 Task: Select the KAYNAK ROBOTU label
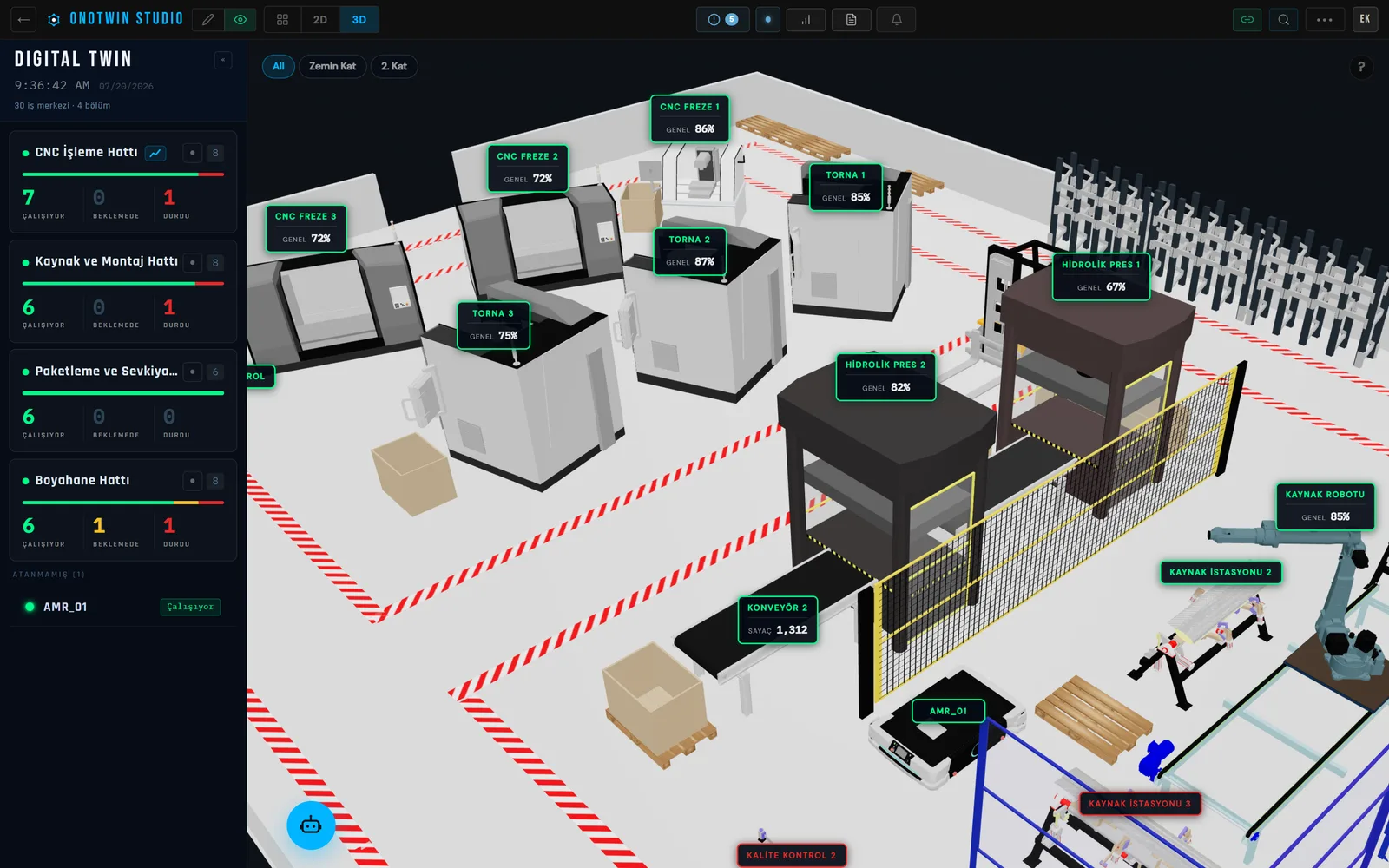pyautogui.click(x=1325, y=506)
